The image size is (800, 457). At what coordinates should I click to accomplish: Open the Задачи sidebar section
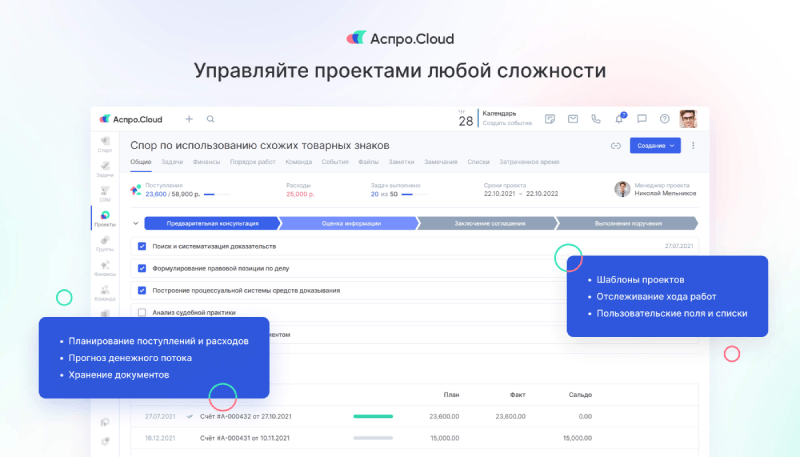point(105,169)
